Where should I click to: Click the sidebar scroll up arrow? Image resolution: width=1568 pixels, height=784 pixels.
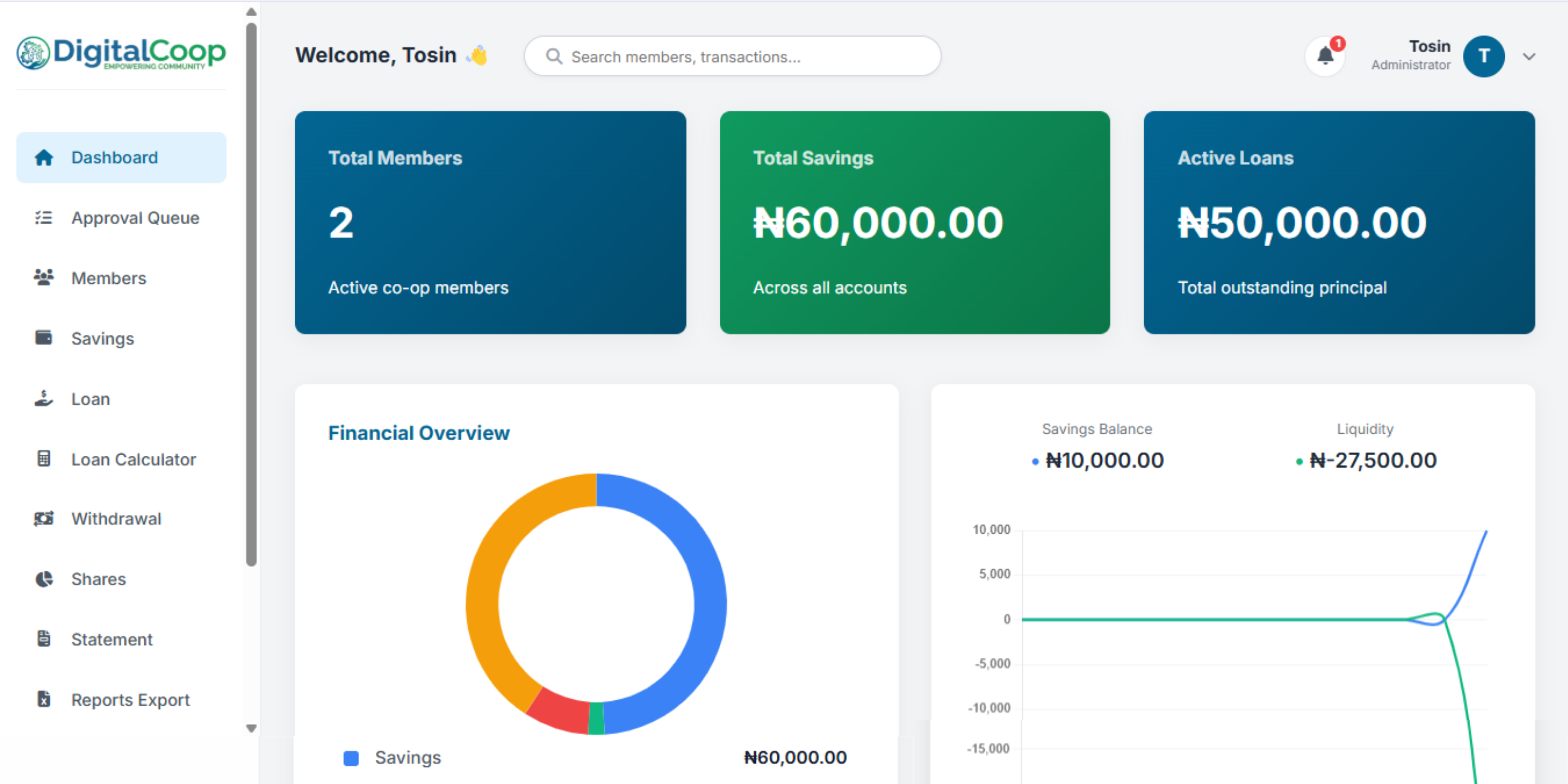click(251, 12)
